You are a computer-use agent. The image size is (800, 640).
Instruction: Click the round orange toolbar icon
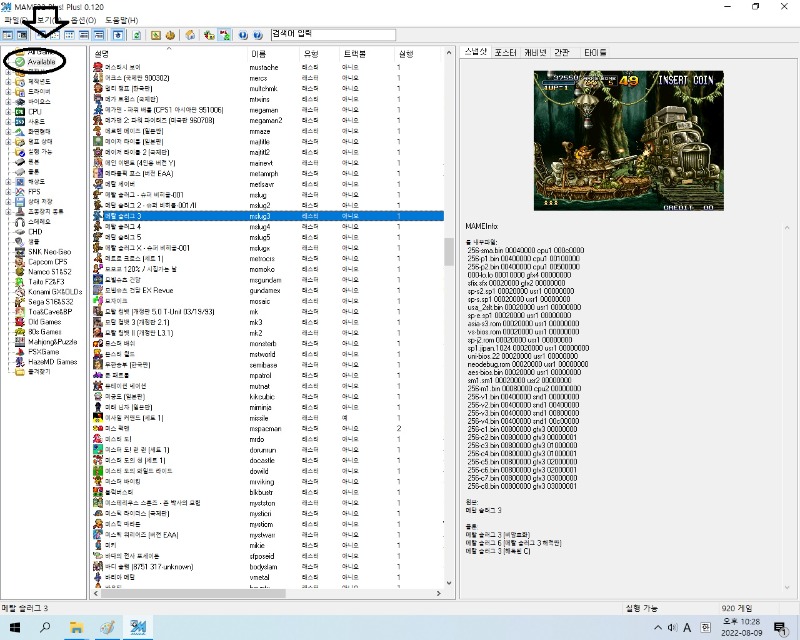tap(170, 35)
